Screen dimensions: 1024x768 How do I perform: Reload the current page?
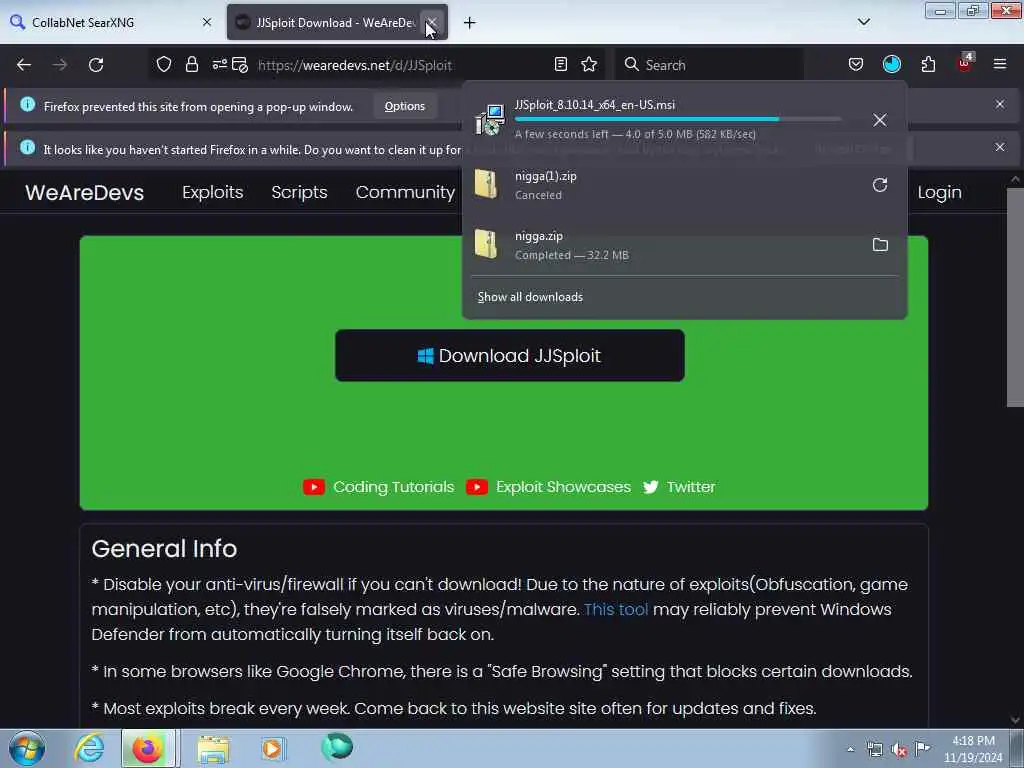tap(96, 65)
